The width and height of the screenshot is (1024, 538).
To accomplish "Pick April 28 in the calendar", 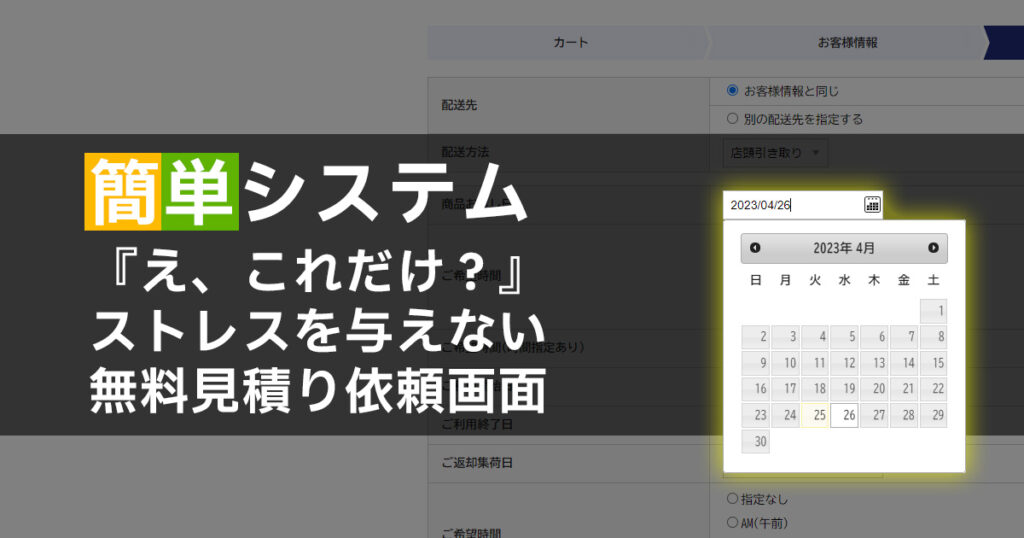I will click(904, 415).
